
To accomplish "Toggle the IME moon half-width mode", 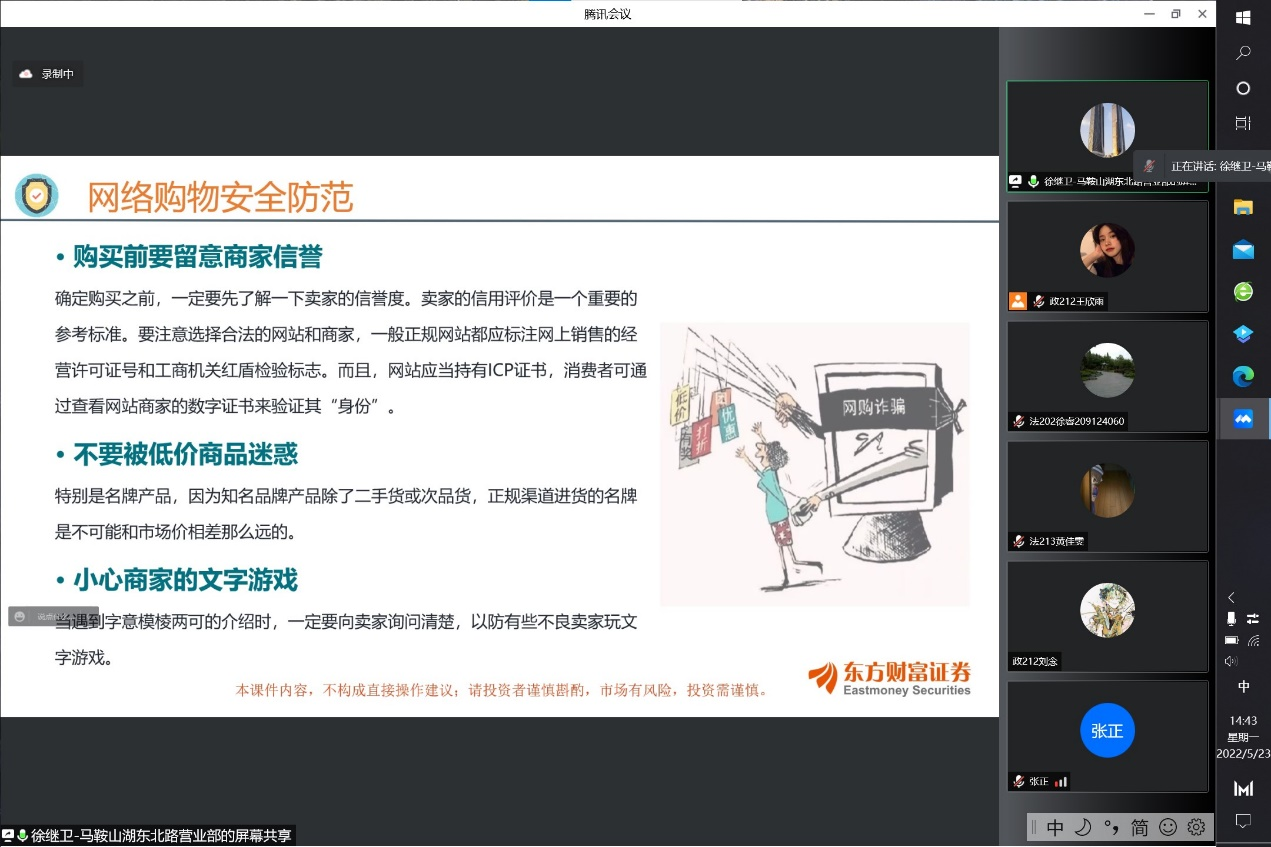I will [x=1083, y=827].
